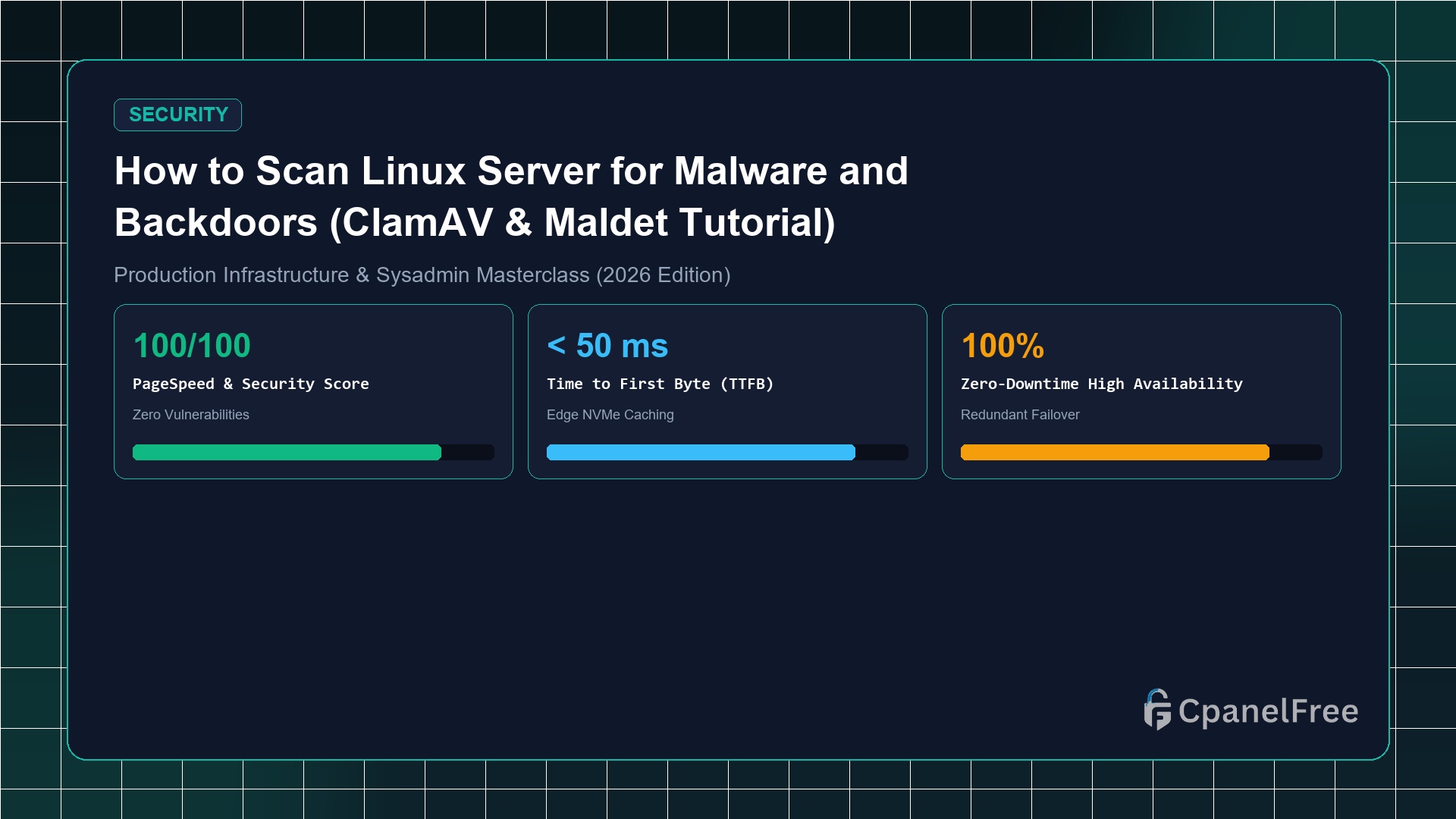The height and width of the screenshot is (819, 1456).
Task: Click the orange availability progress bar
Action: coord(1141,452)
